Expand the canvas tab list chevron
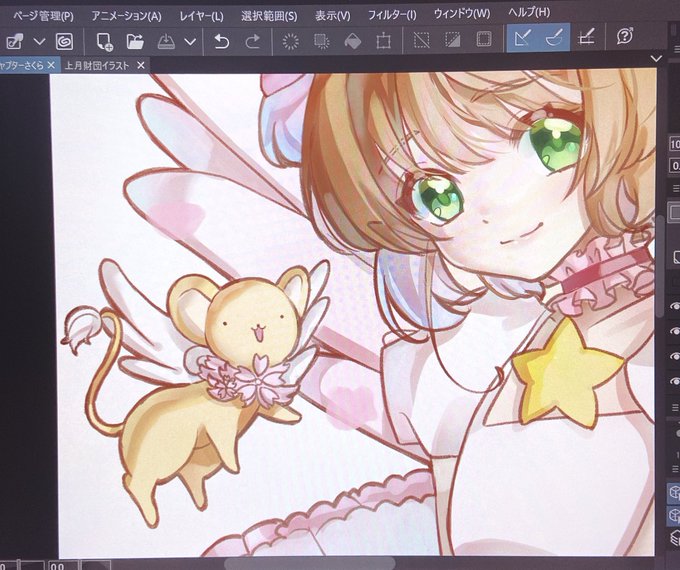This screenshot has height=570, width=680. pos(656,58)
